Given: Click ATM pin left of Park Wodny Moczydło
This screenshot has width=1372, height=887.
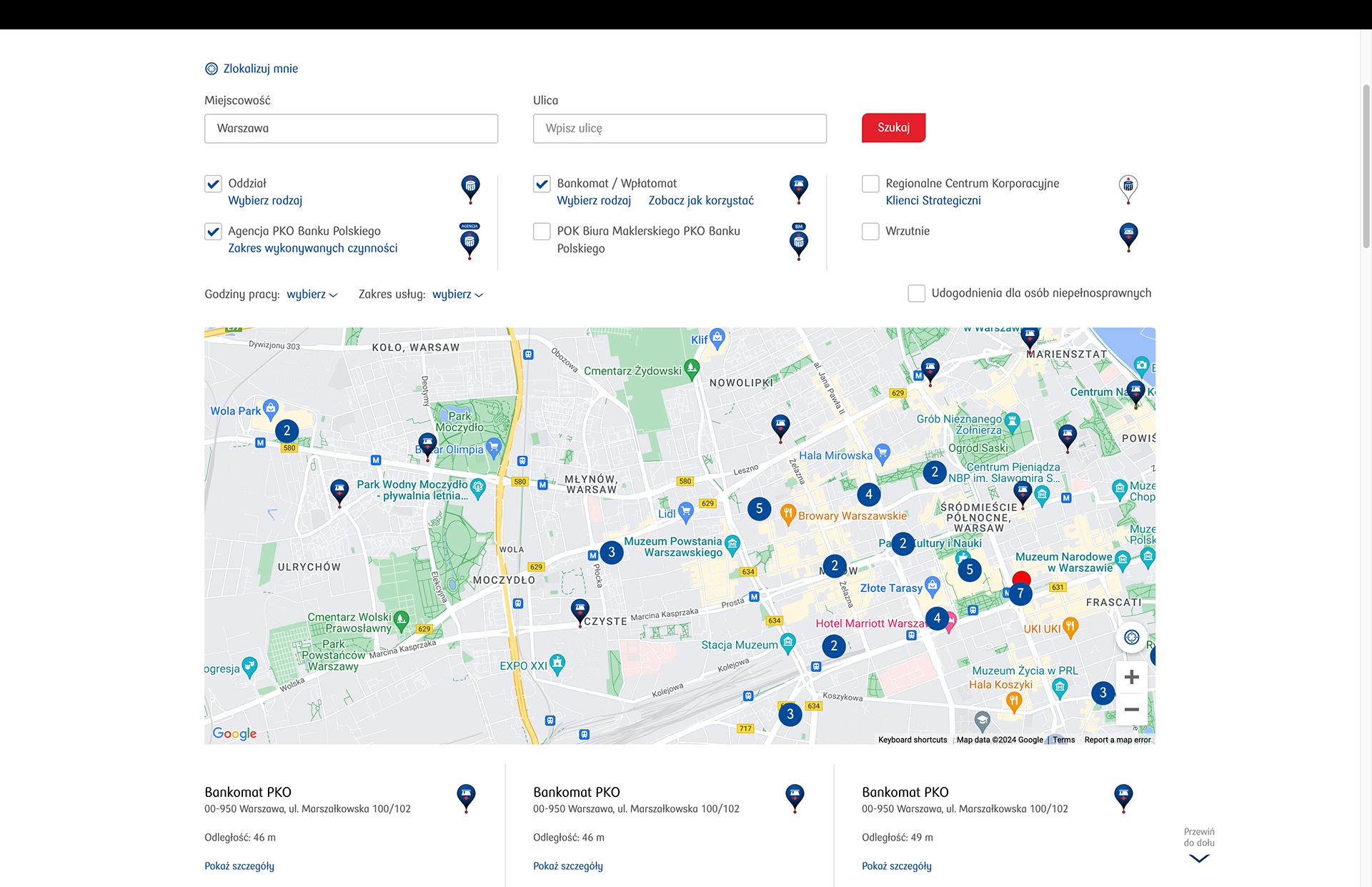Looking at the screenshot, I should pyautogui.click(x=339, y=493).
